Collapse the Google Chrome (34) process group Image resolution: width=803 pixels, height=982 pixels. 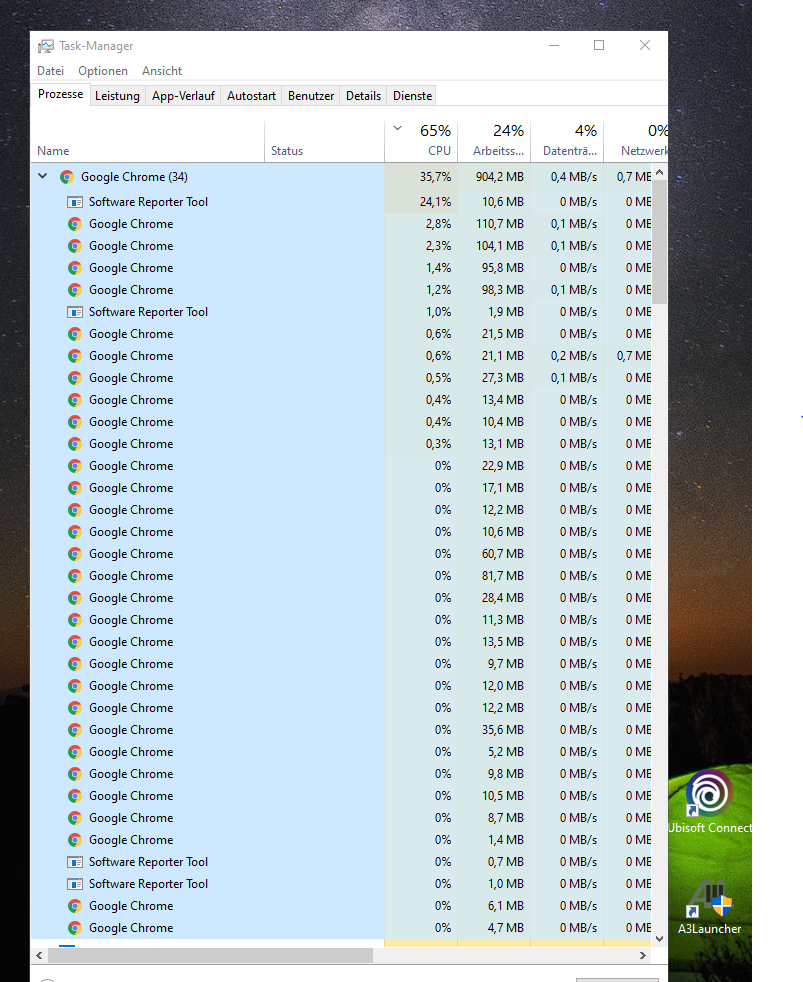point(43,176)
